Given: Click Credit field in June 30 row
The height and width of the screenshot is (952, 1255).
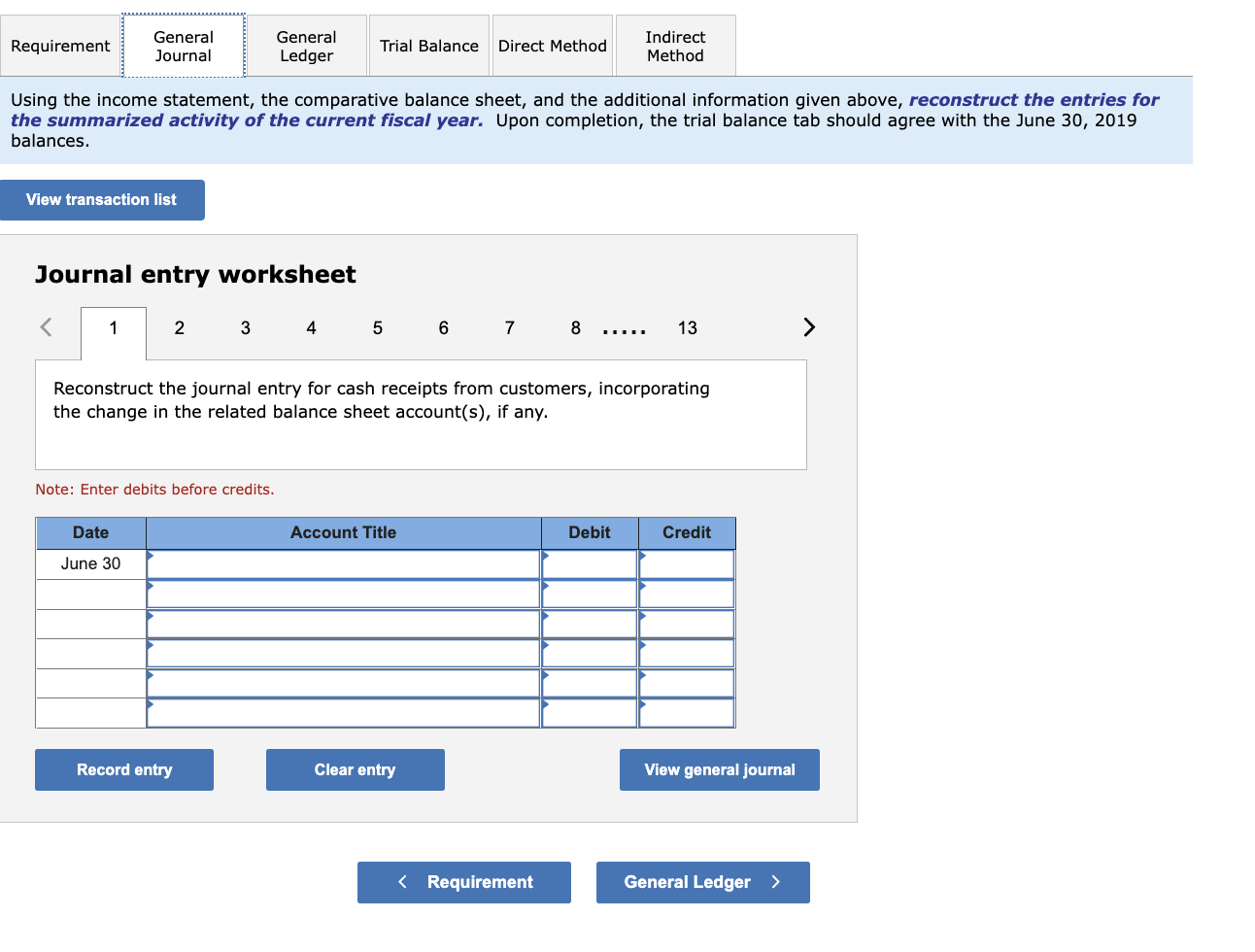Looking at the screenshot, I should click(687, 564).
